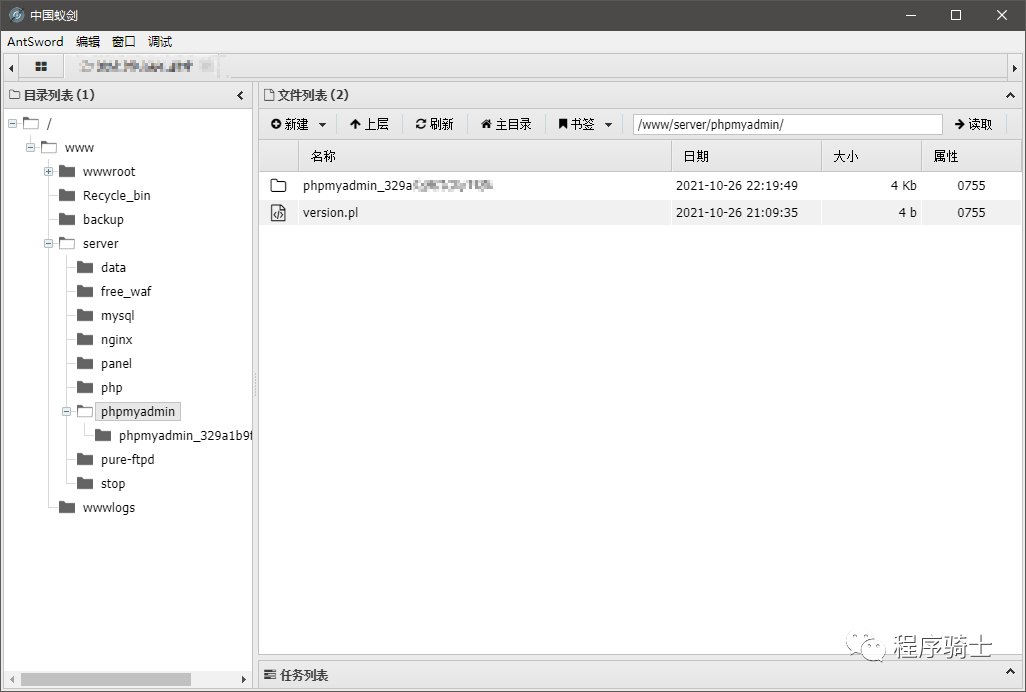Select the phpmyadmin folder in tree

coord(137,411)
